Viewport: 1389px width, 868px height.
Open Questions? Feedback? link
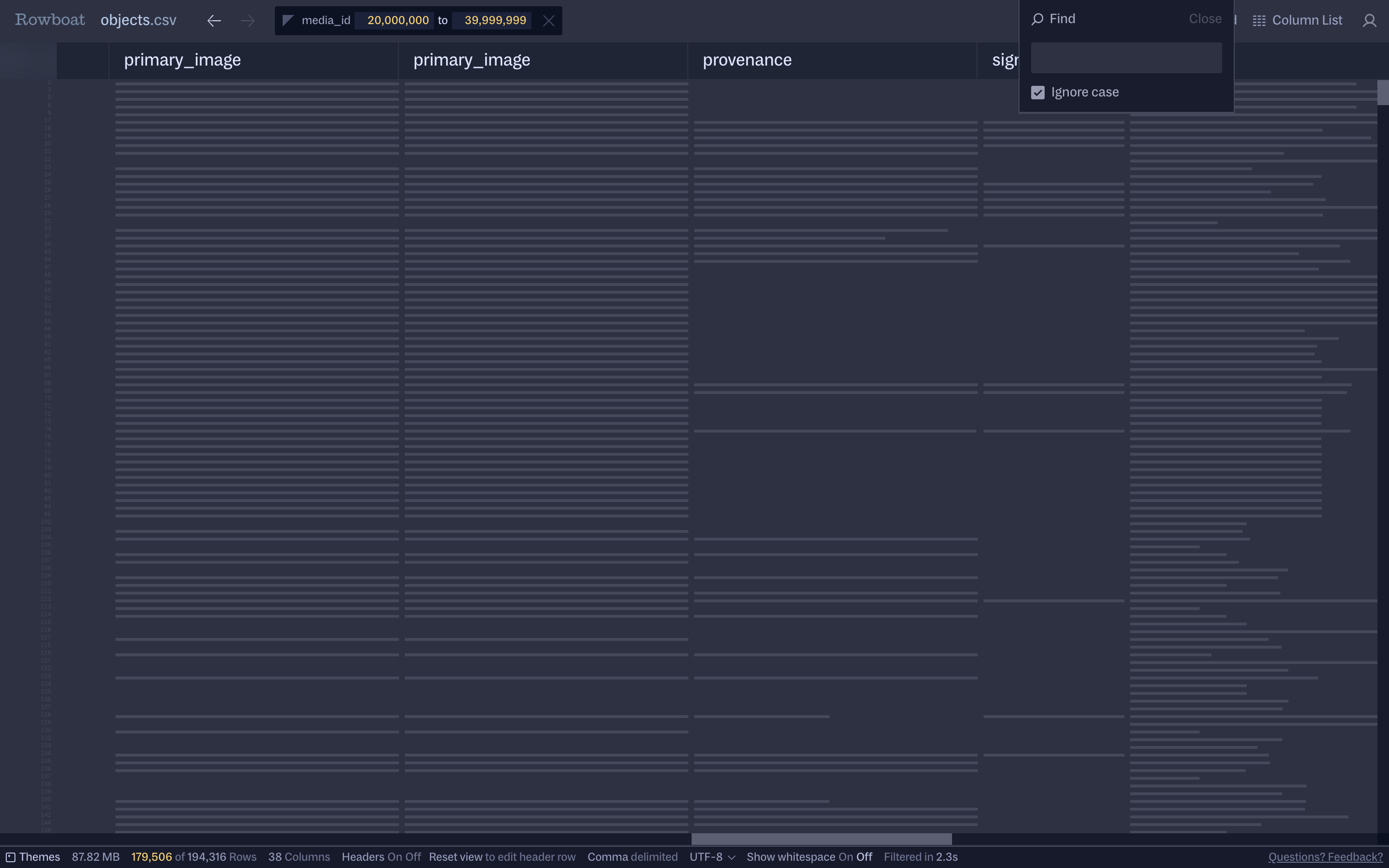coord(1325,857)
